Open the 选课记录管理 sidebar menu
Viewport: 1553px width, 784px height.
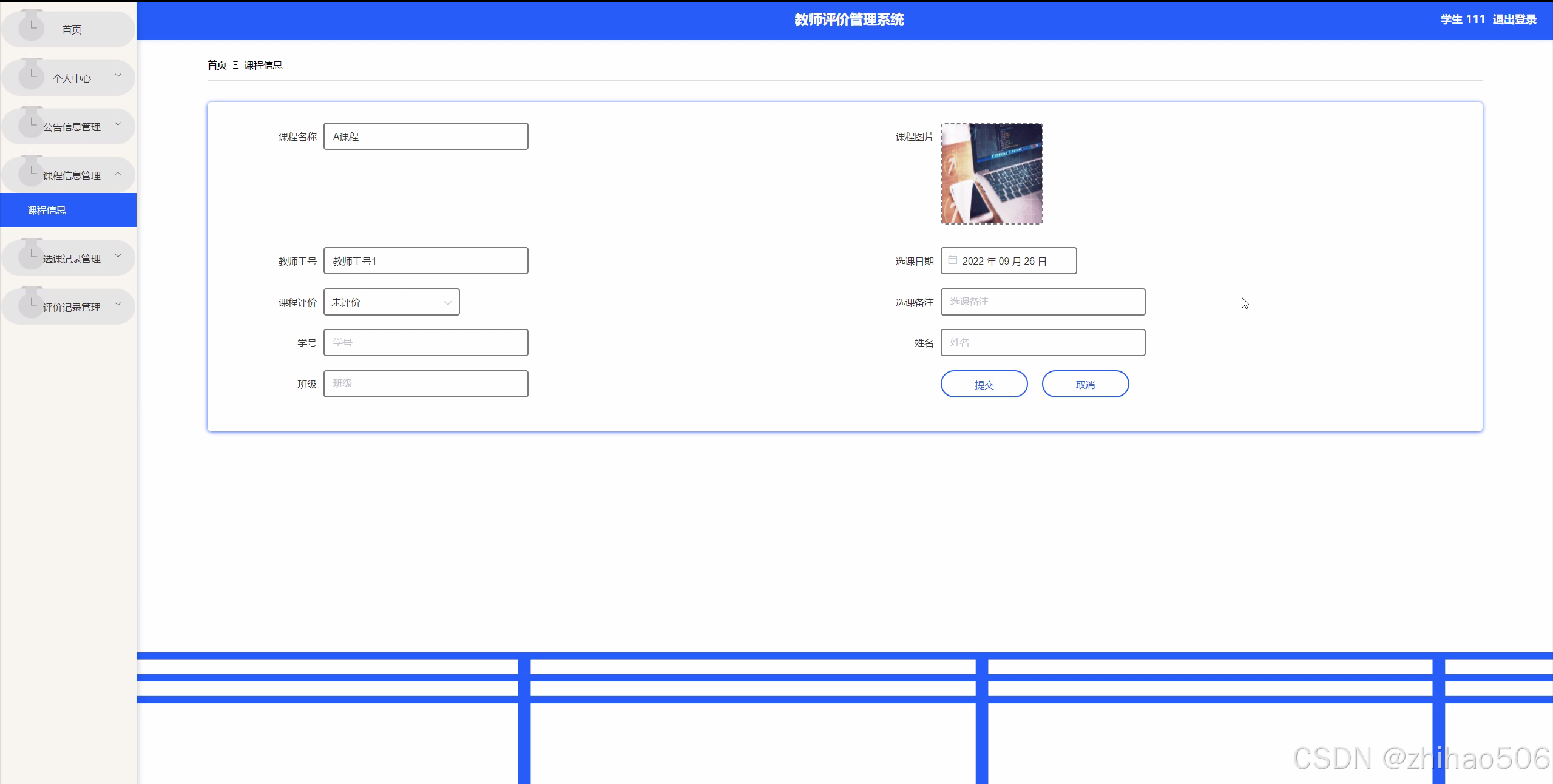pyautogui.click(x=72, y=259)
